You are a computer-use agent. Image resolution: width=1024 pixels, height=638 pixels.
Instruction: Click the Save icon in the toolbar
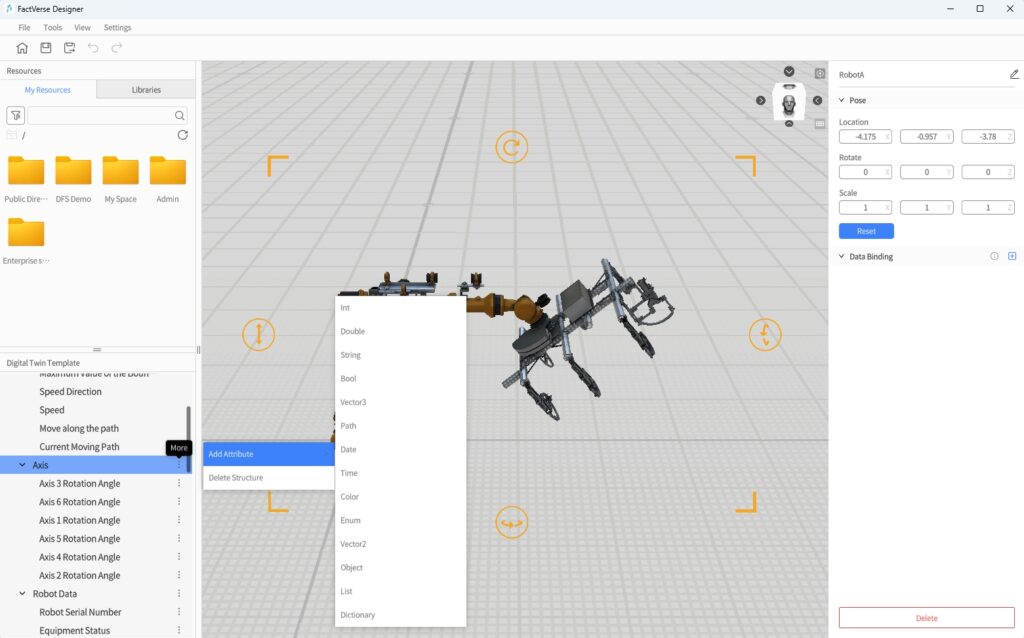pyautogui.click(x=46, y=48)
